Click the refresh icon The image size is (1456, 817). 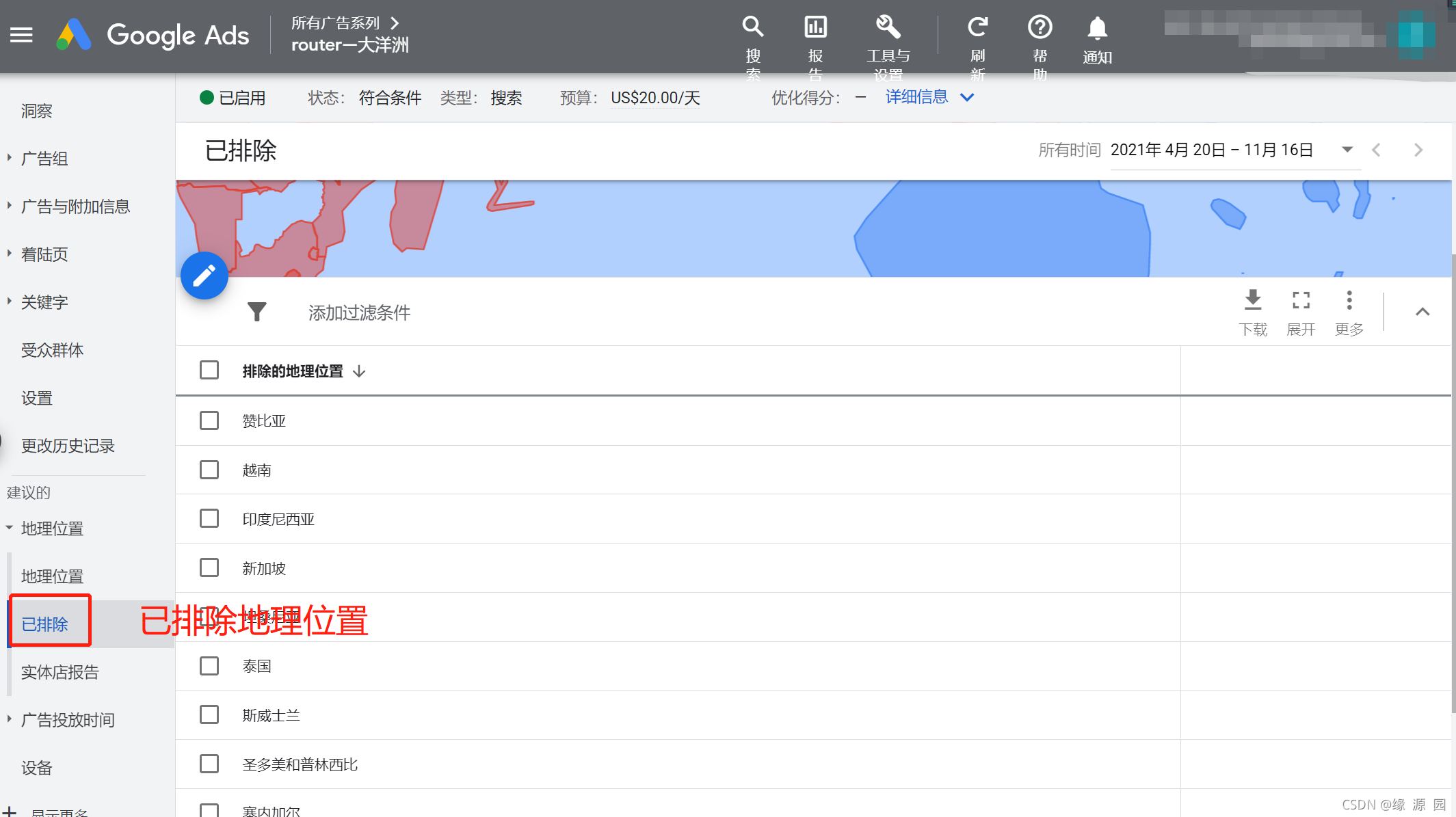click(x=977, y=27)
